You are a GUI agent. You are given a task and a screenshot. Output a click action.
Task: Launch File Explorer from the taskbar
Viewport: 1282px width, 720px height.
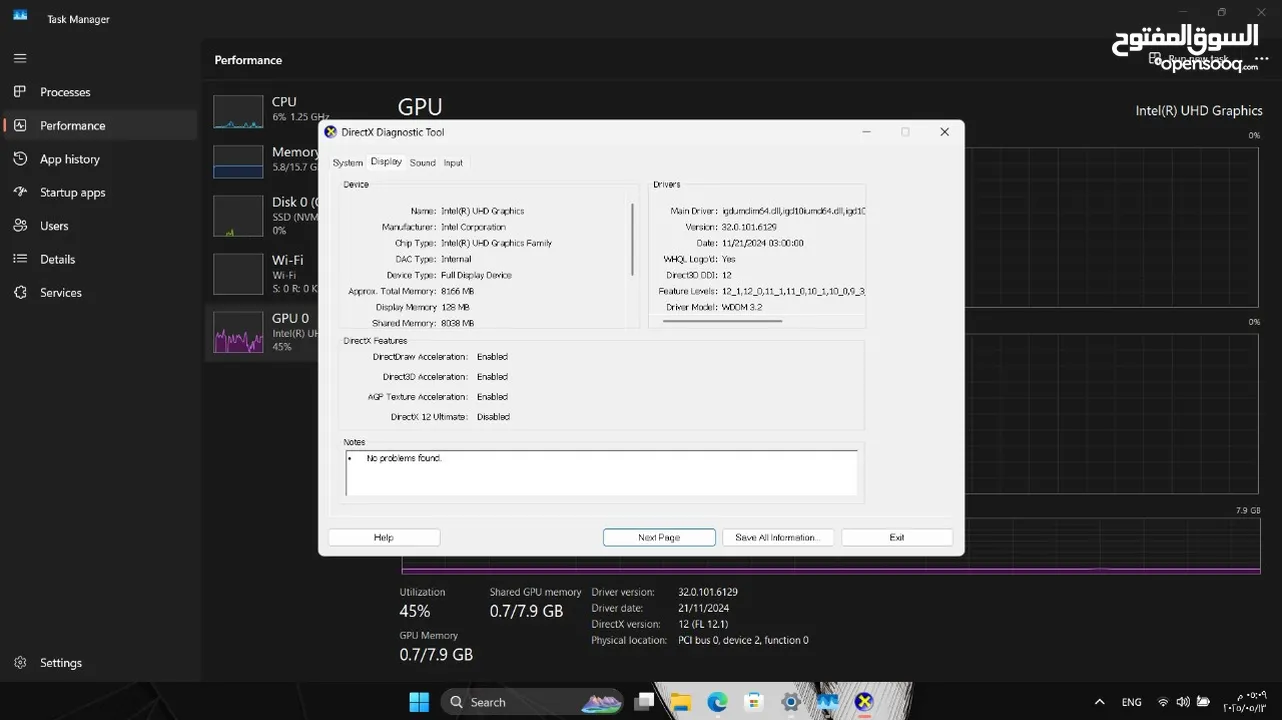pos(681,702)
